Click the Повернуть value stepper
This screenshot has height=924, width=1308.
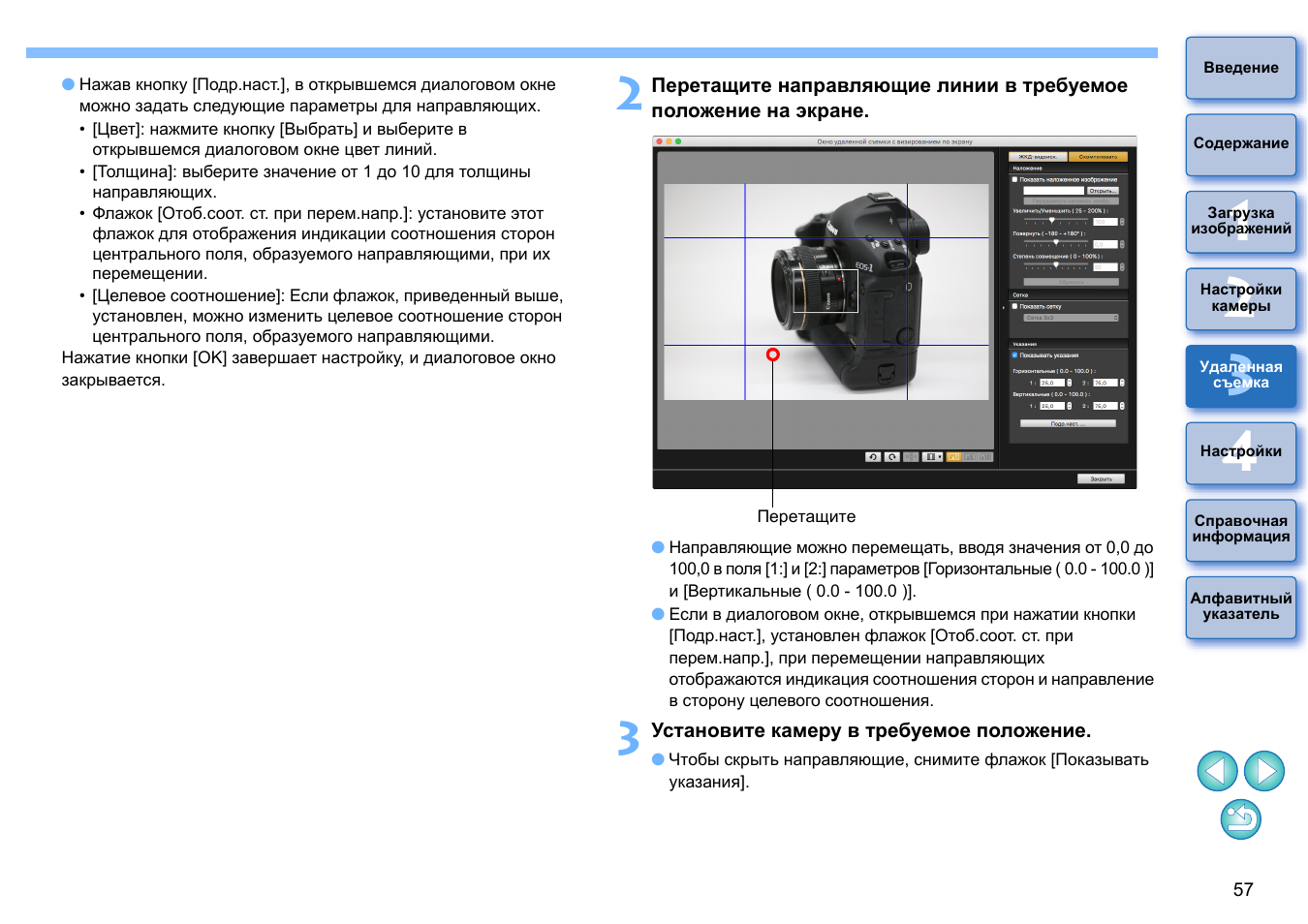pyautogui.click(x=1122, y=244)
